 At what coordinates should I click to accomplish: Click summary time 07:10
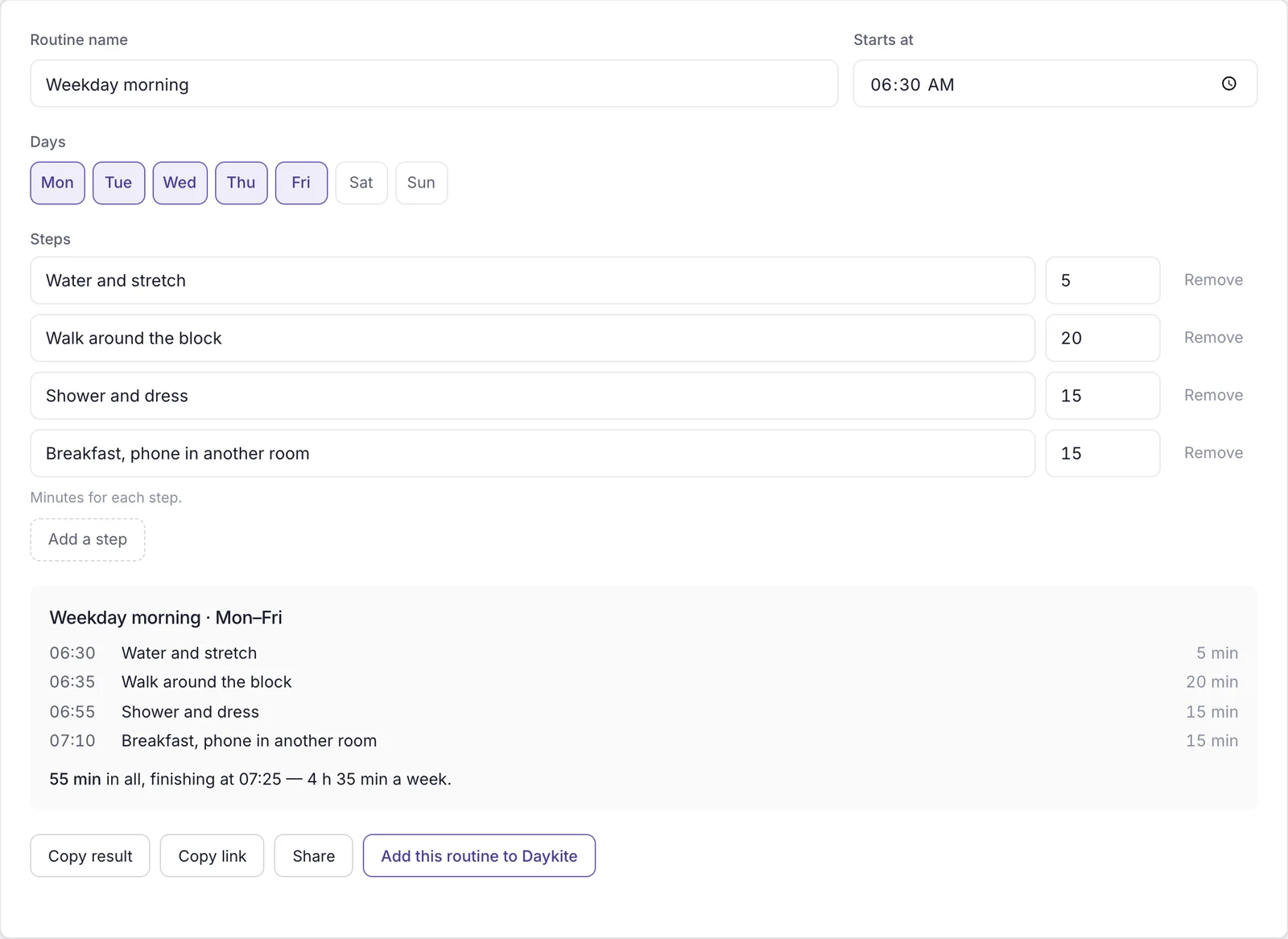[x=72, y=741]
